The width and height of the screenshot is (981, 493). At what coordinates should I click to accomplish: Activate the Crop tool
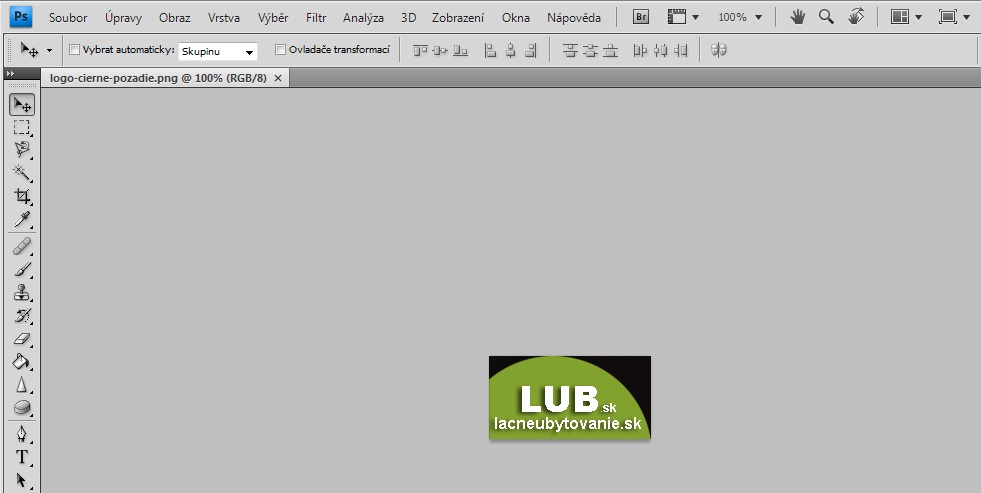coord(22,196)
